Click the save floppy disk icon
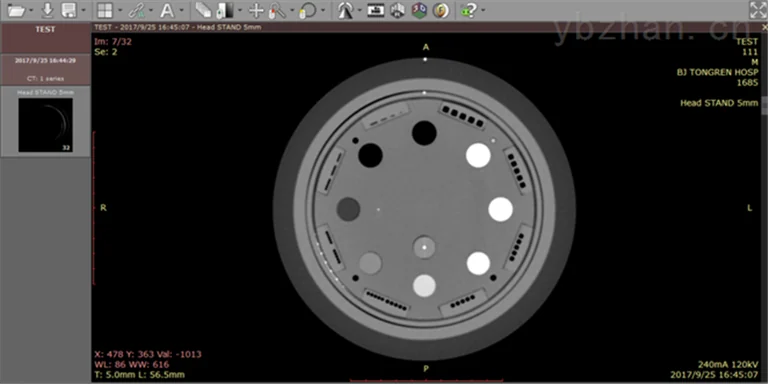 tap(69, 10)
